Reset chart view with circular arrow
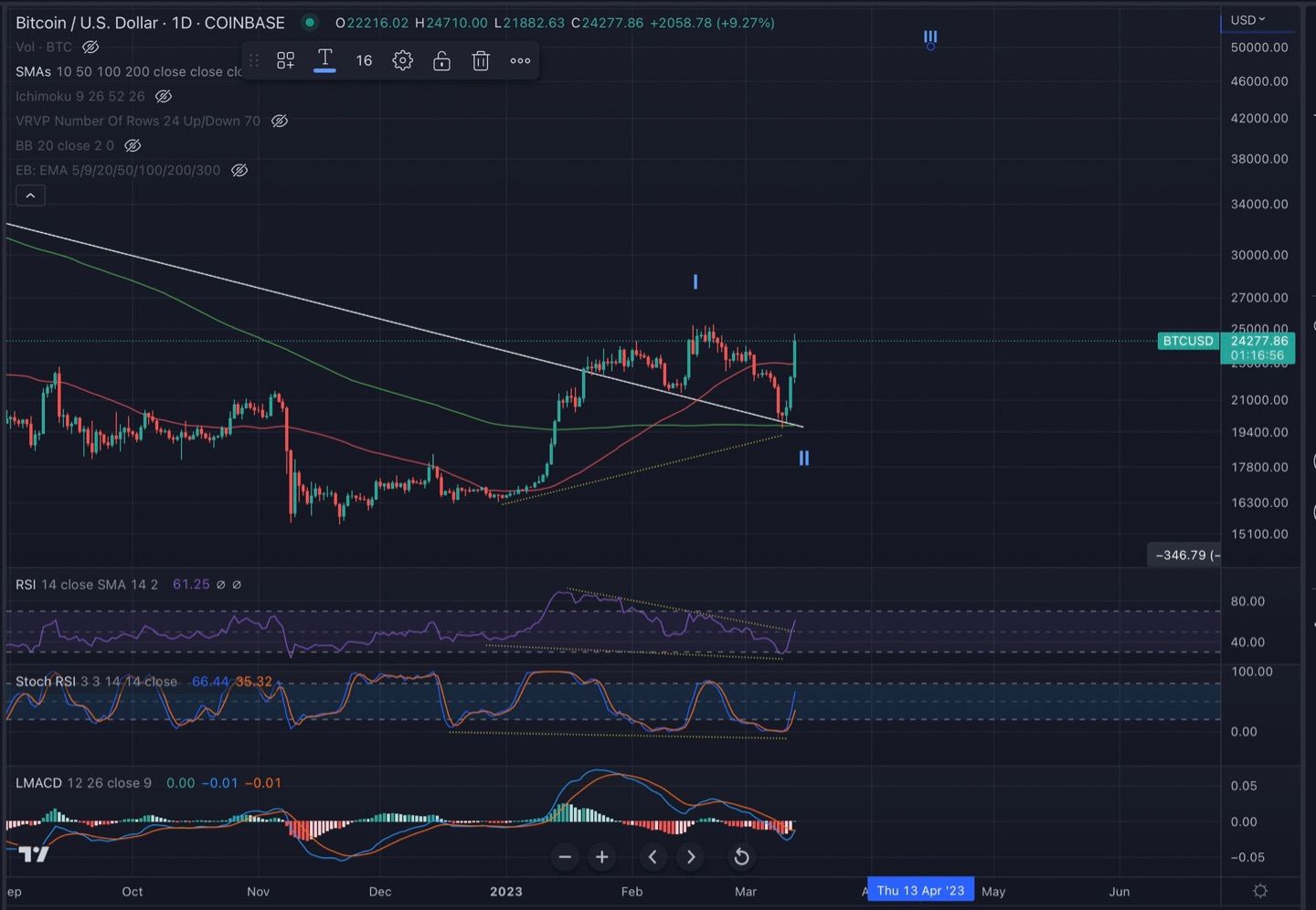Image resolution: width=1316 pixels, height=910 pixels. (741, 857)
